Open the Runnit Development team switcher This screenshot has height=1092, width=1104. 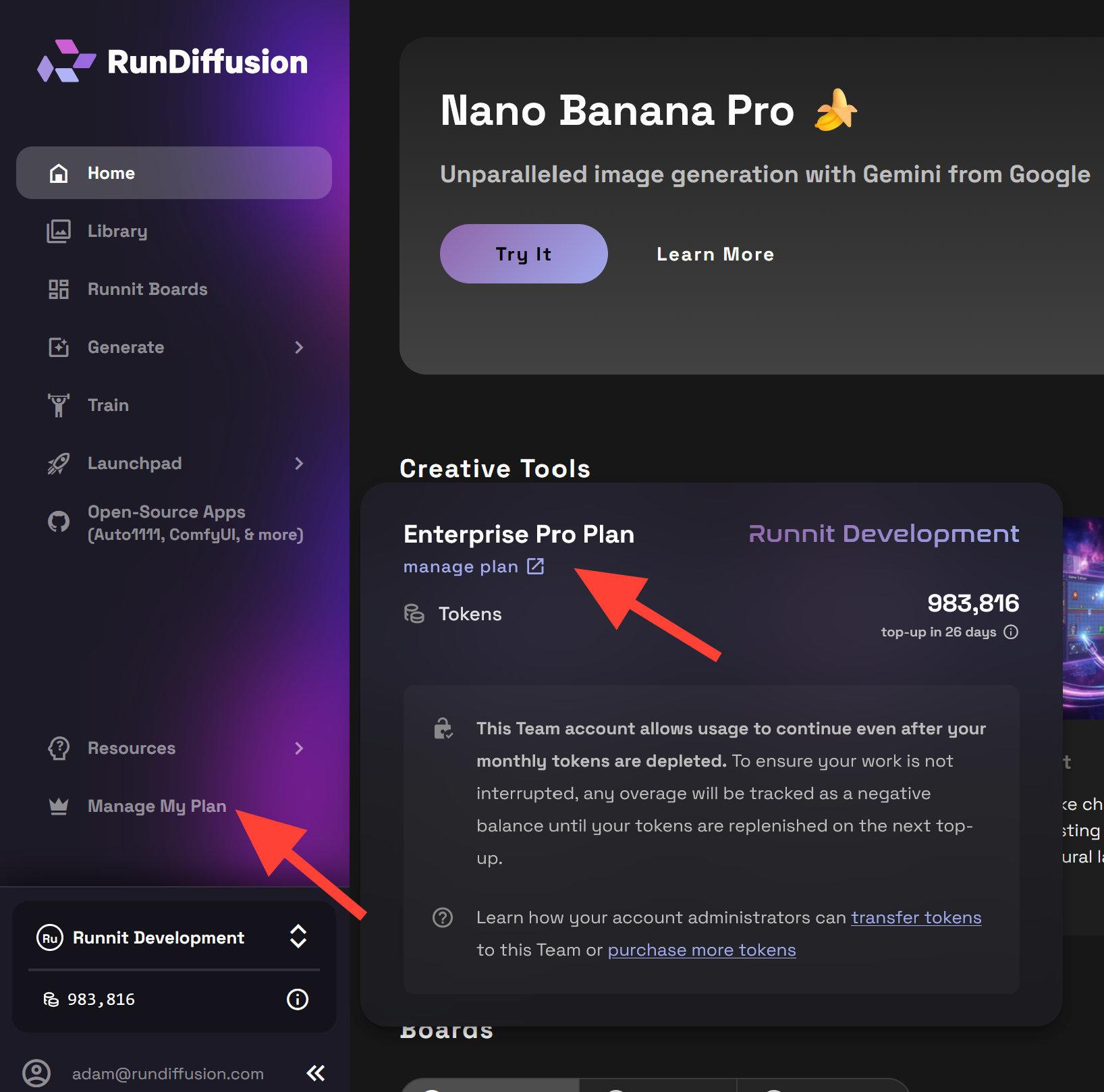click(298, 937)
